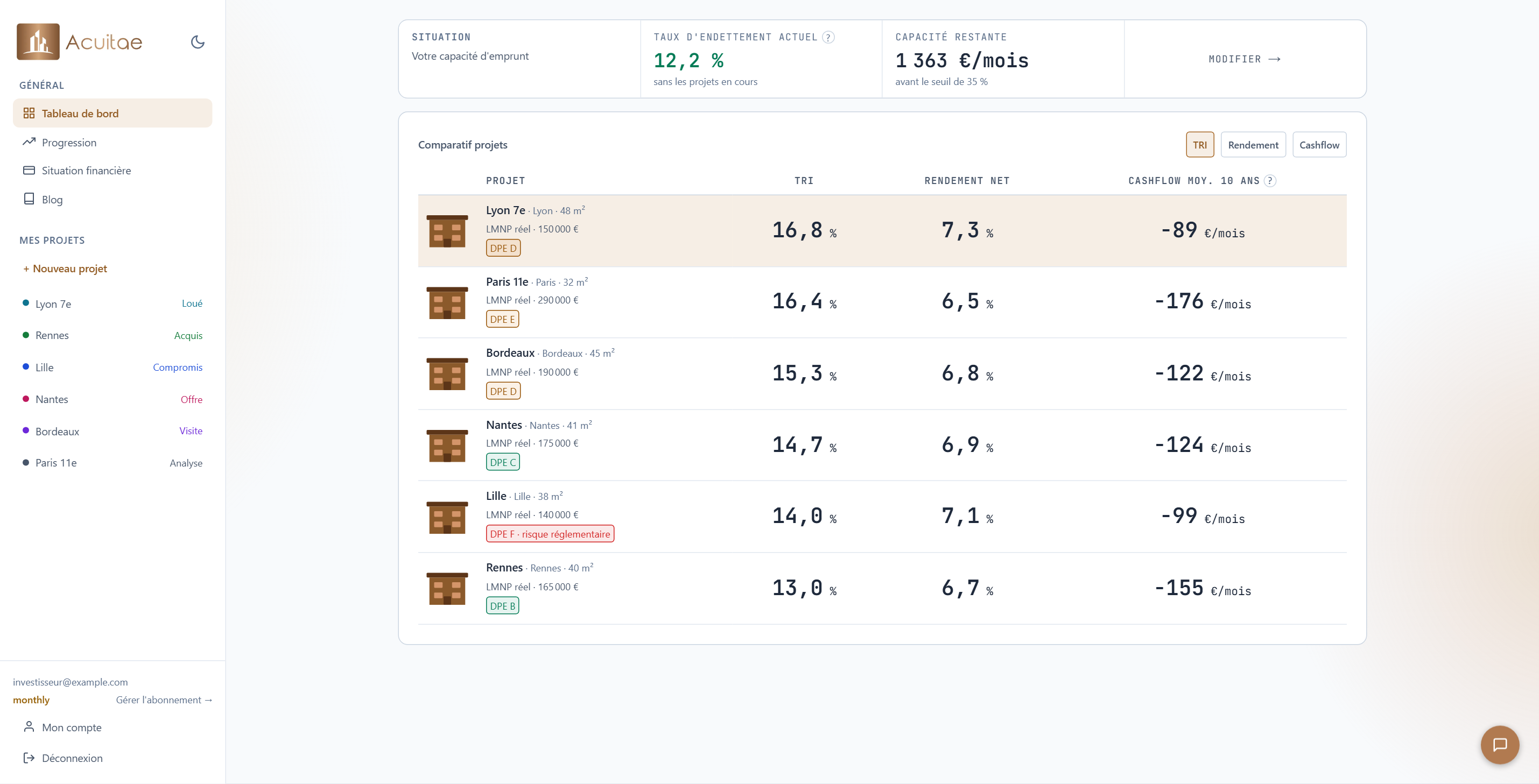Select Tableau de bord in the sidebar
This screenshot has width=1539, height=784.
pyautogui.click(x=113, y=113)
